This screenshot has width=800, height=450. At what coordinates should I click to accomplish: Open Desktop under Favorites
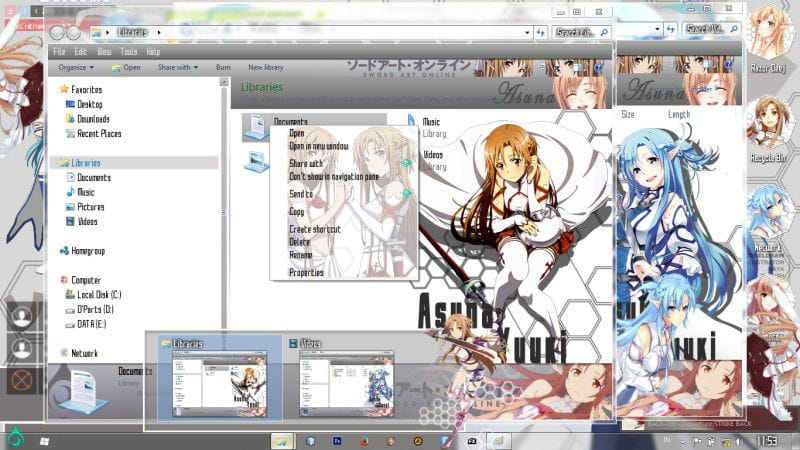click(89, 104)
